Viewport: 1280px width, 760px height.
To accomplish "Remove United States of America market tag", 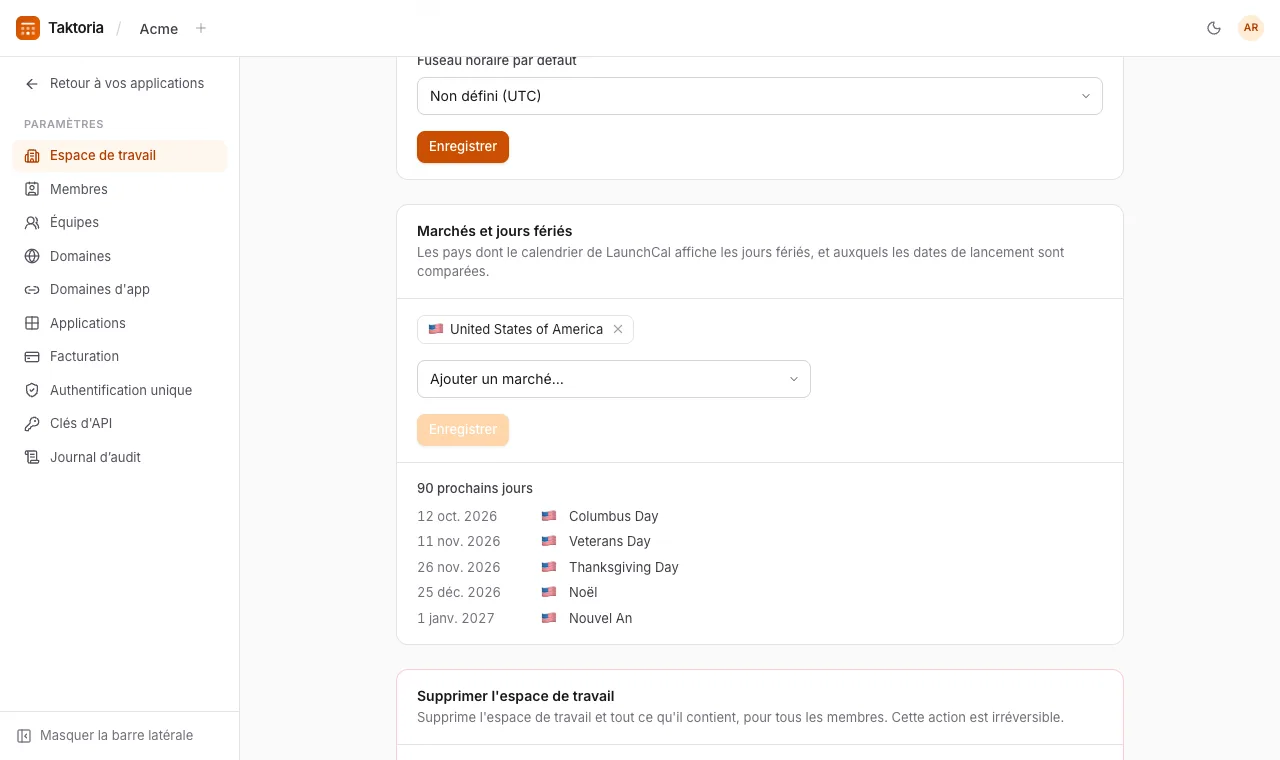I will coord(618,329).
